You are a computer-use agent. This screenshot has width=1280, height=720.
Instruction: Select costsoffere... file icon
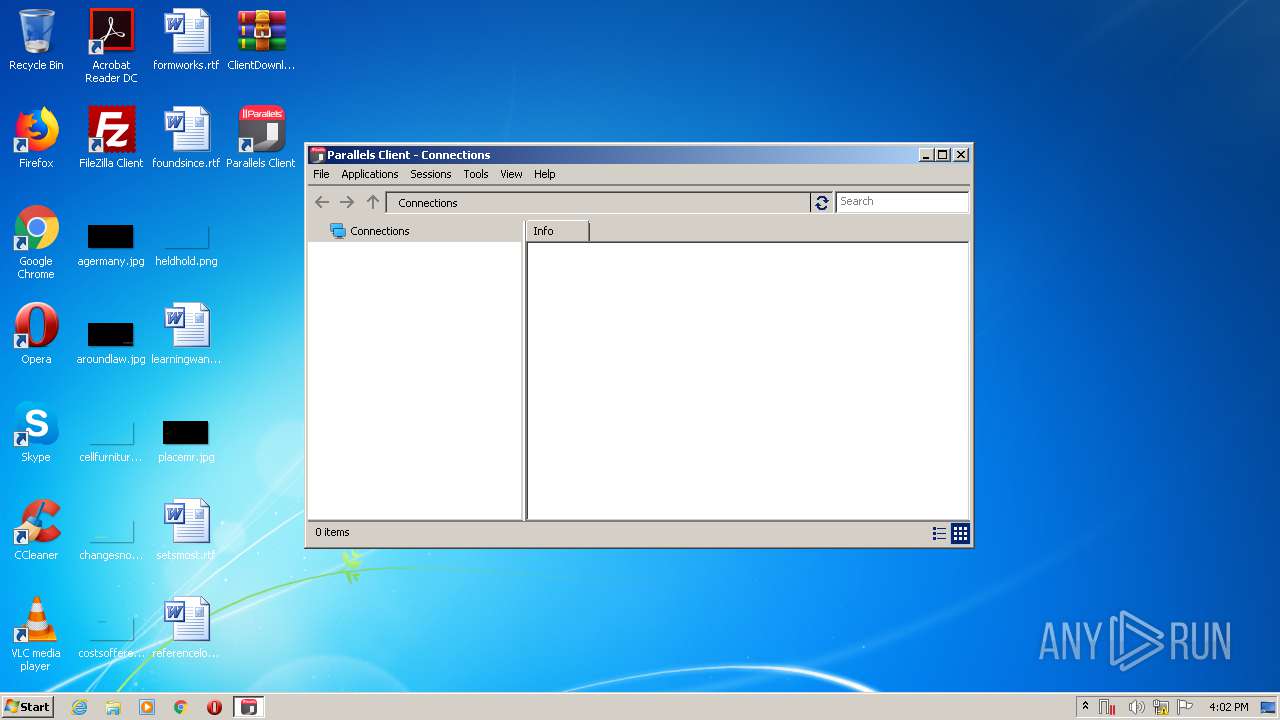pos(111,637)
